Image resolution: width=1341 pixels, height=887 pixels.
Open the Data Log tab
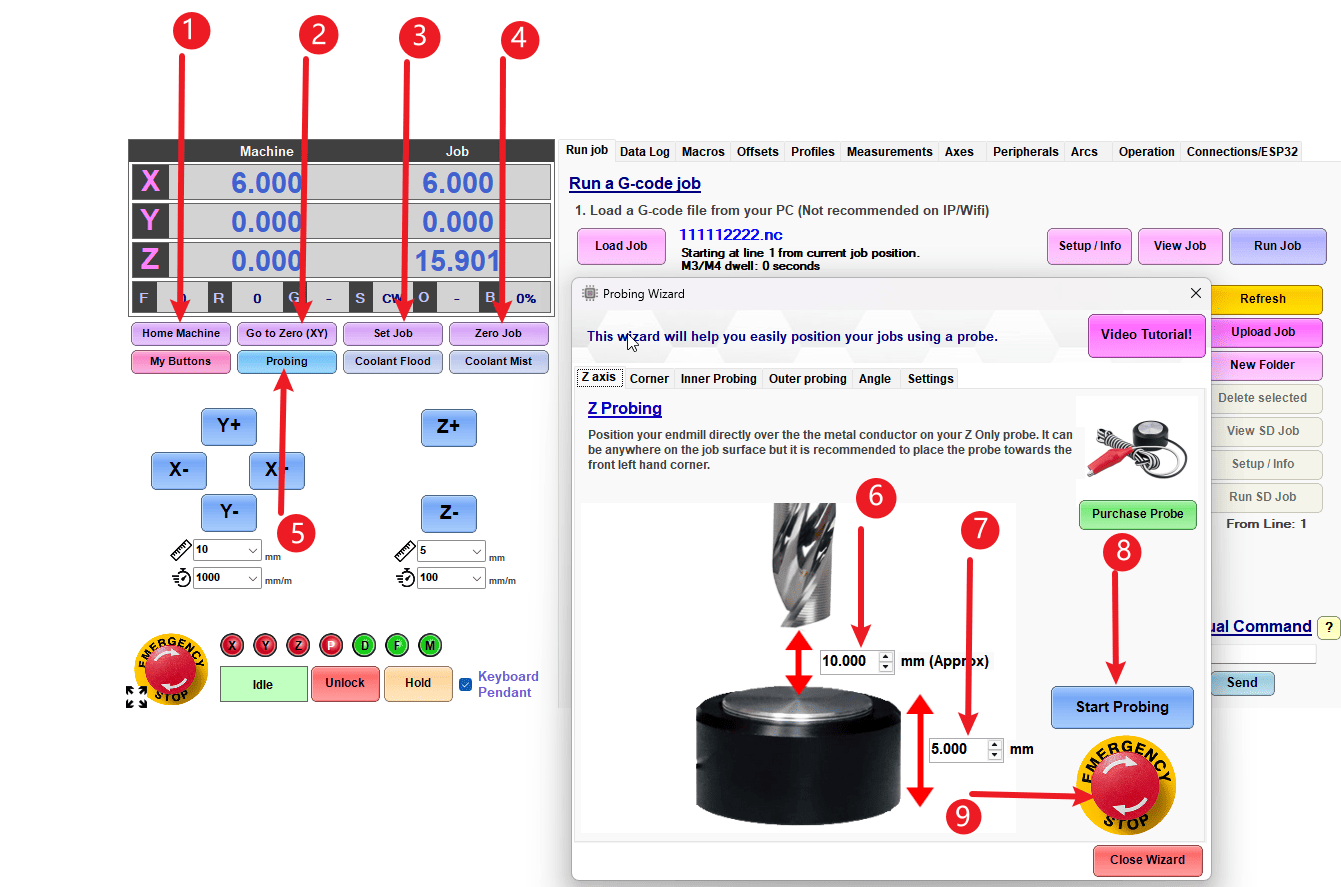[644, 151]
